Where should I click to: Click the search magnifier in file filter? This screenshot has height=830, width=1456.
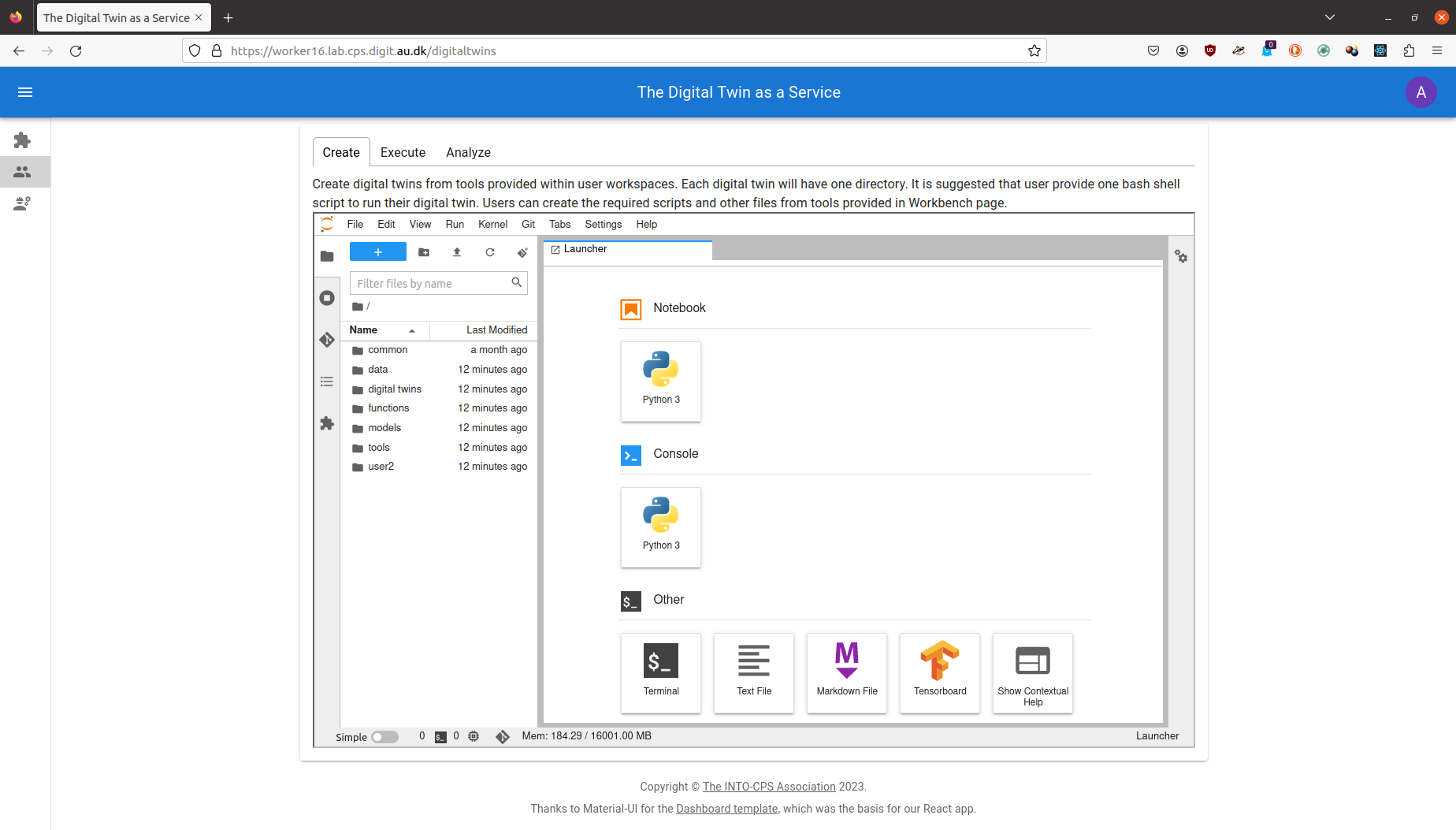517,282
